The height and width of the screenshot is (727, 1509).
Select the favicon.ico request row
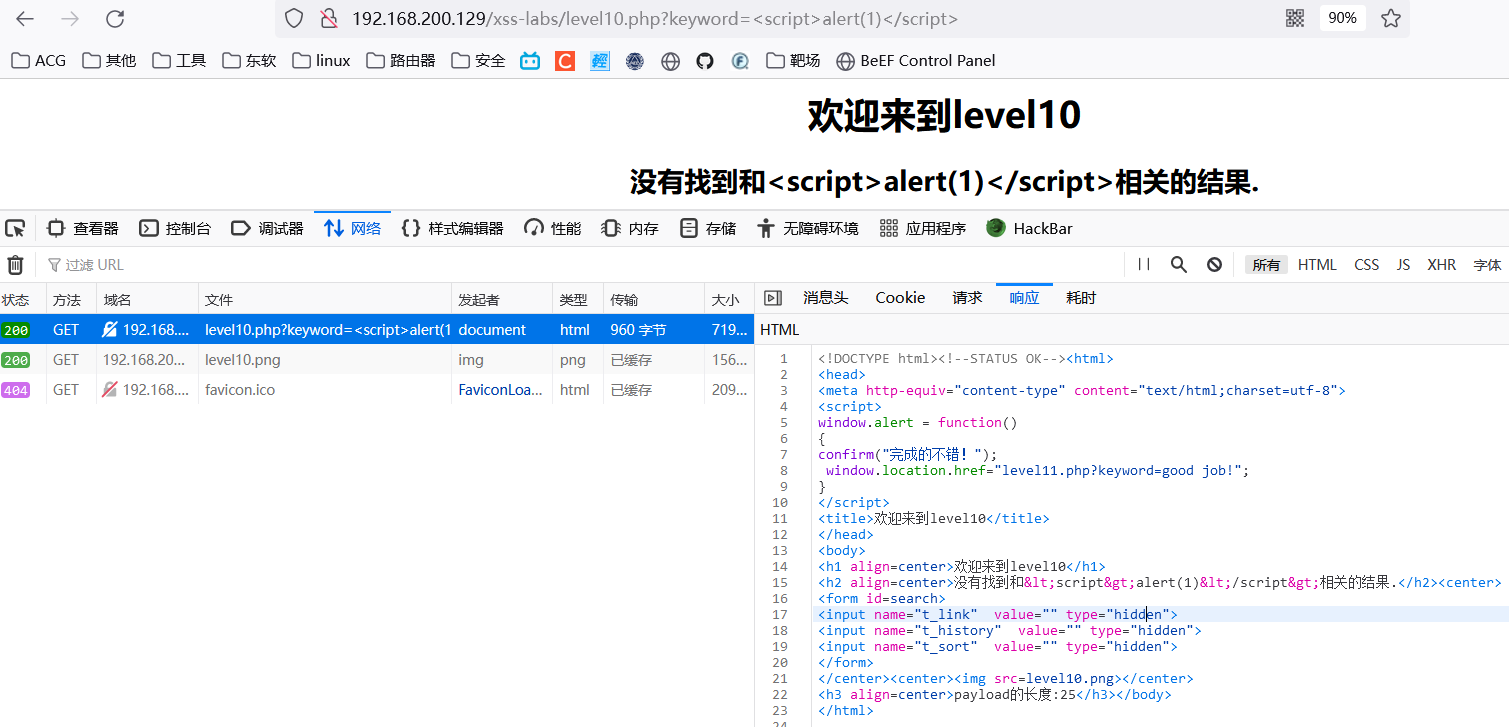(x=377, y=390)
